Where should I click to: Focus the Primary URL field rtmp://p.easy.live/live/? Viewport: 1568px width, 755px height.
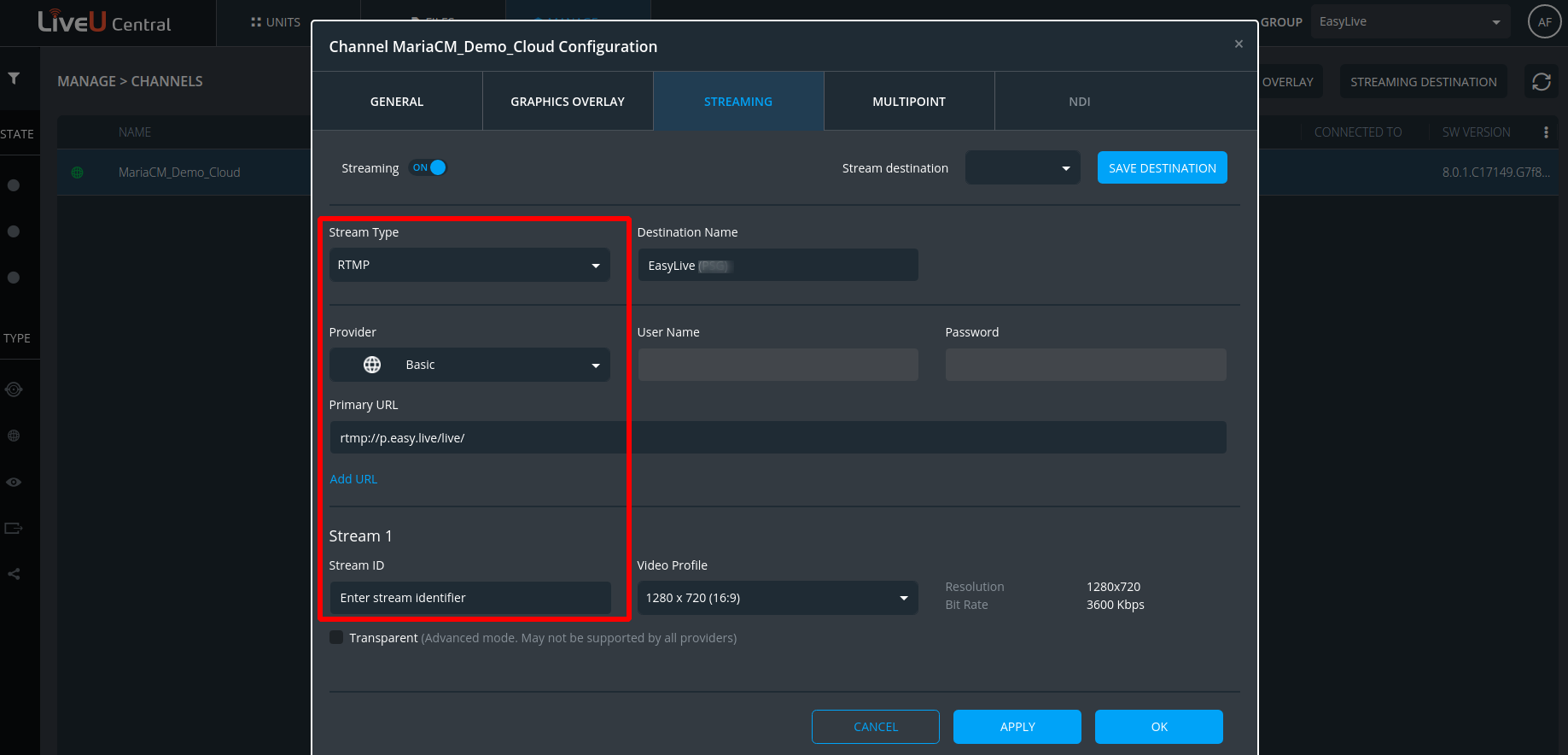[778, 437]
